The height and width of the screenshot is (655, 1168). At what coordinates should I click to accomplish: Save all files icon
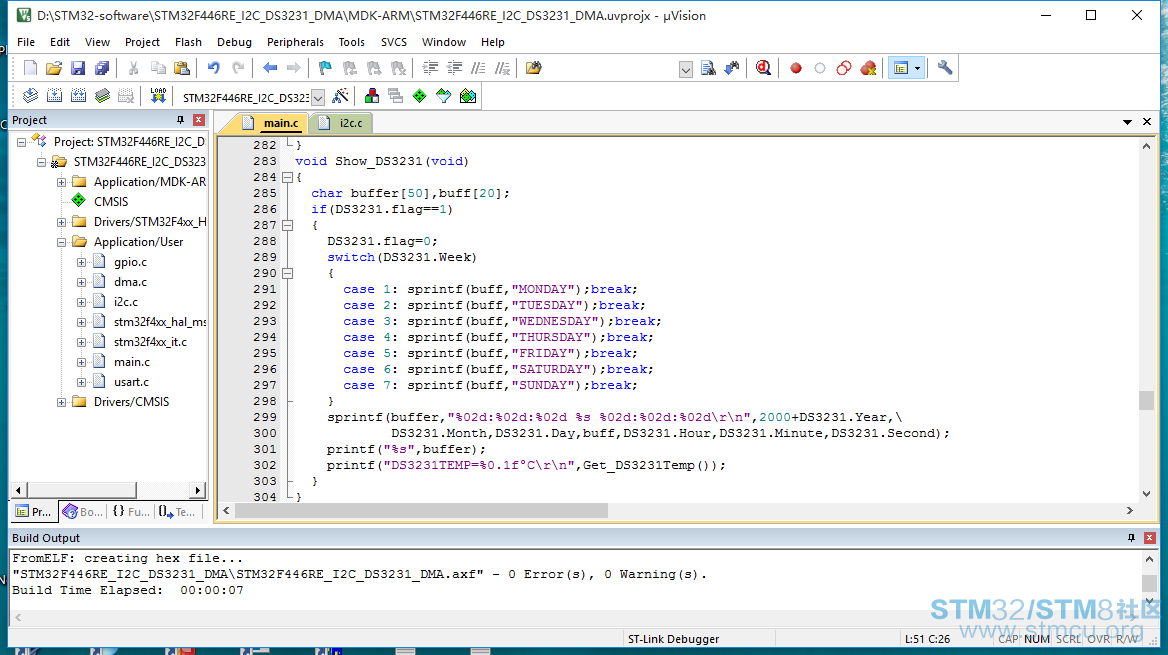pyautogui.click(x=101, y=69)
